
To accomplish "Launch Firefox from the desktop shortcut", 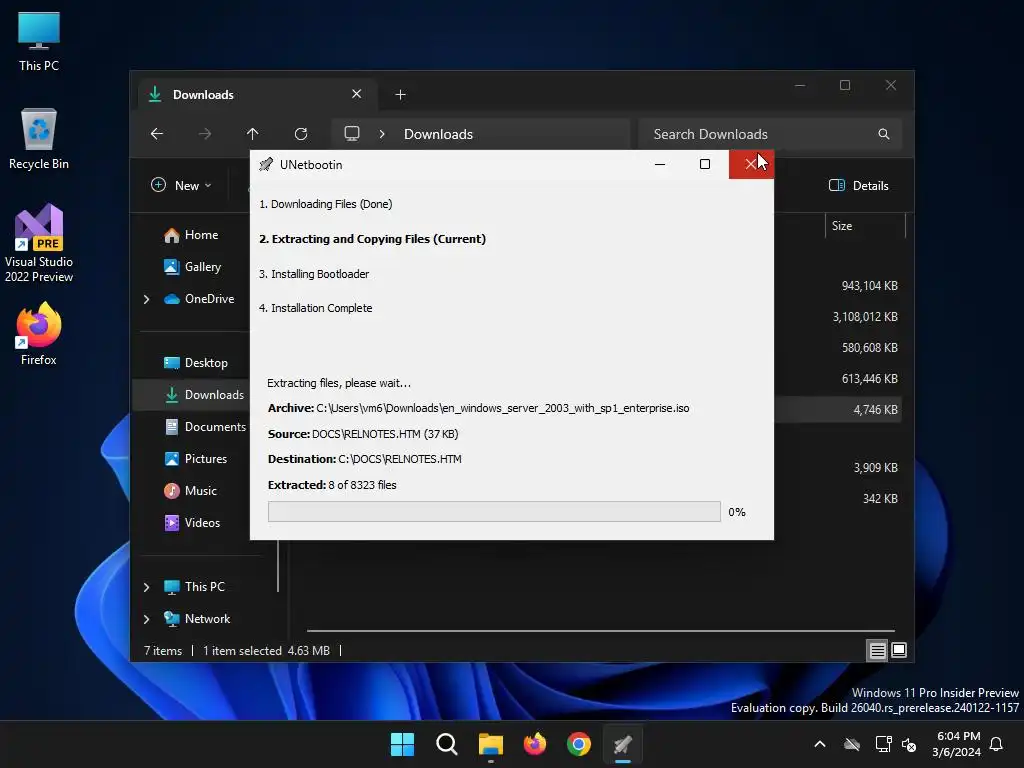I will coord(39,334).
